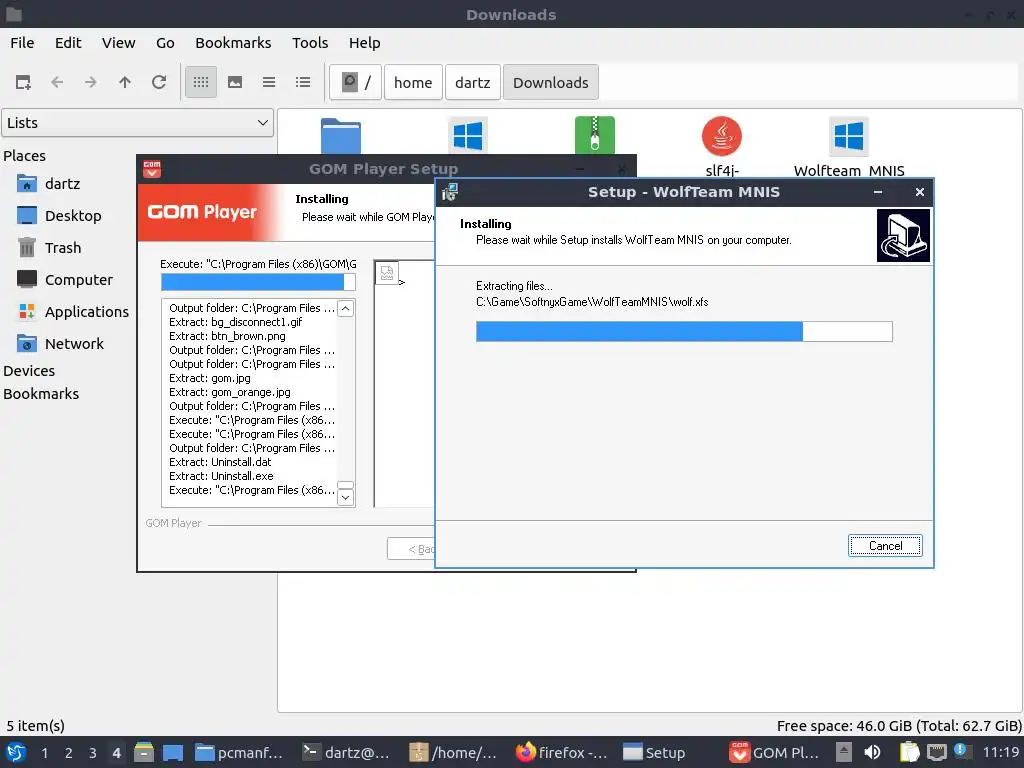Open the volume control in tray
Viewport: 1024px width, 768px height.
(872, 752)
